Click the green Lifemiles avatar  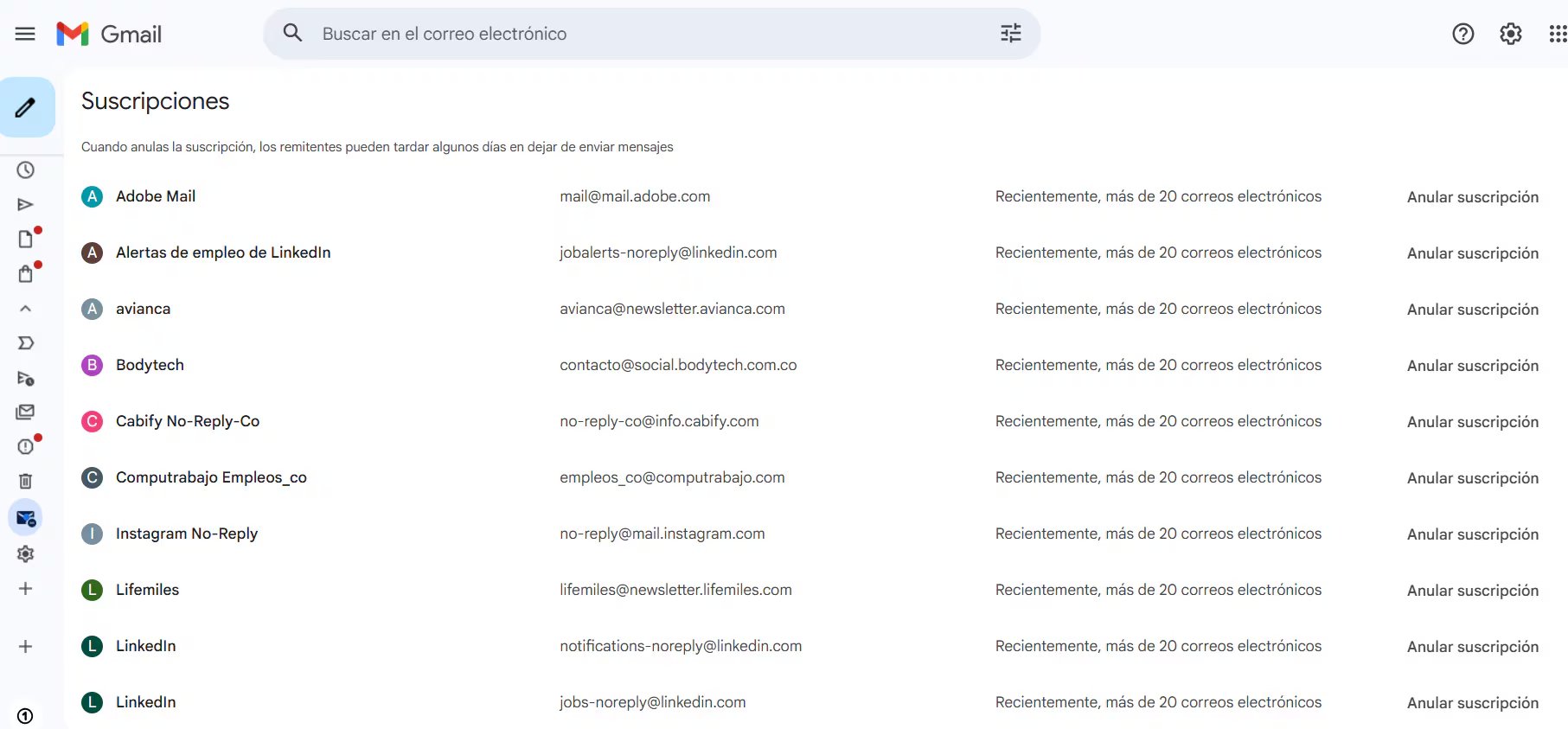point(92,590)
